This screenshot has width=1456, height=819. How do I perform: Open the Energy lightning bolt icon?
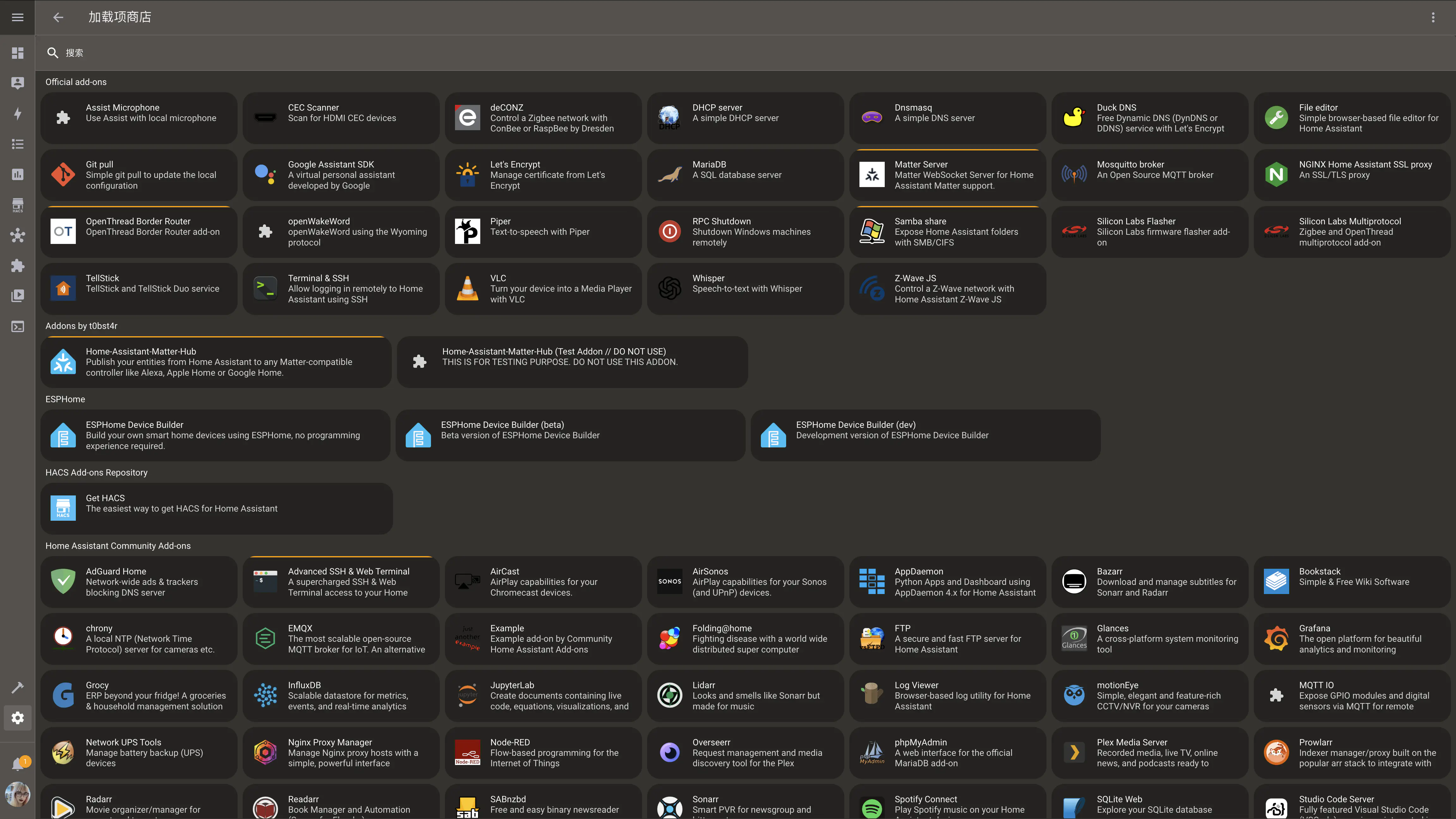tap(17, 114)
